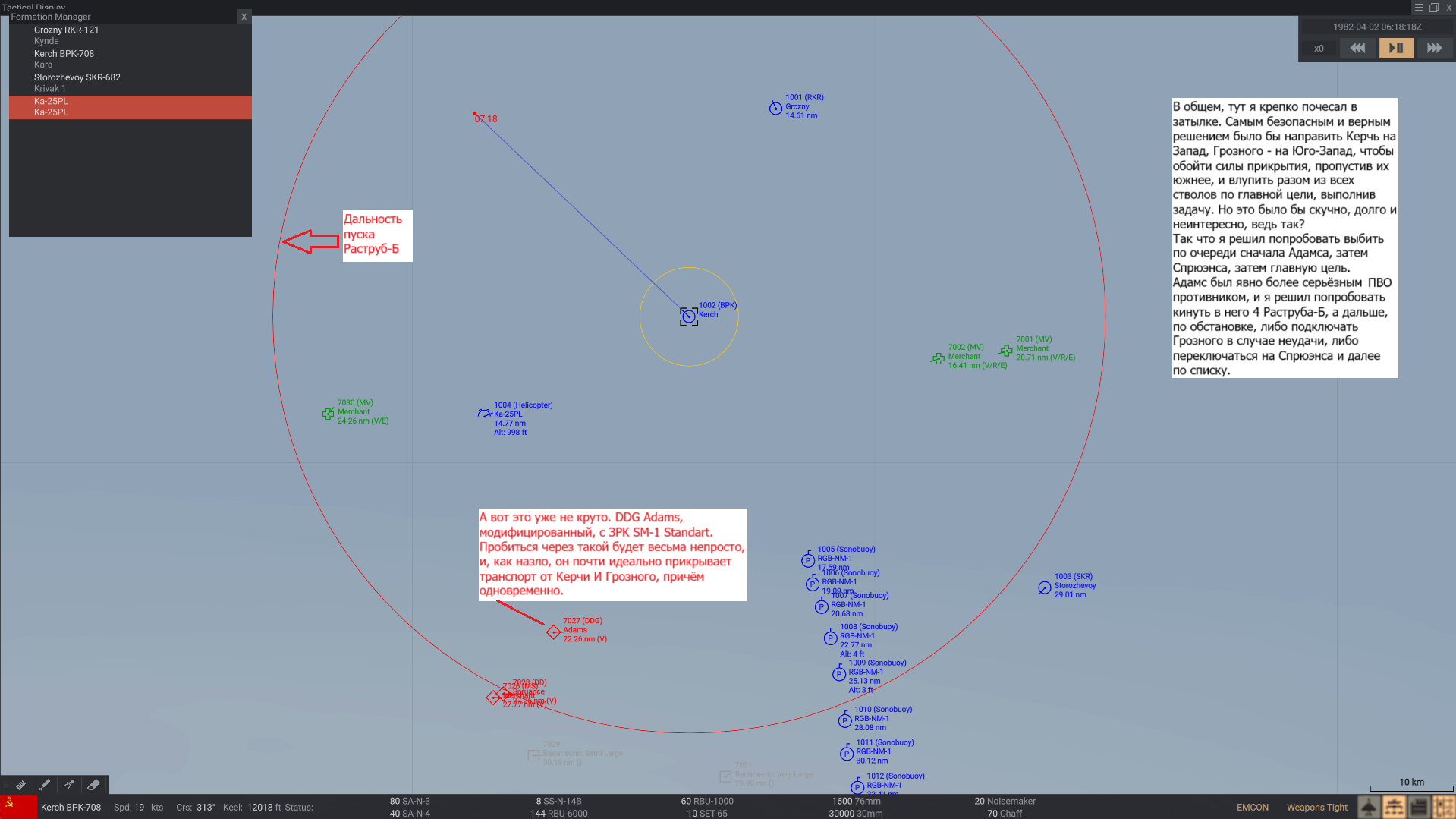Select highlighted Ka-25PL row in Formation Manager
Image resolution: width=1456 pixels, height=819 pixels.
[x=131, y=106]
